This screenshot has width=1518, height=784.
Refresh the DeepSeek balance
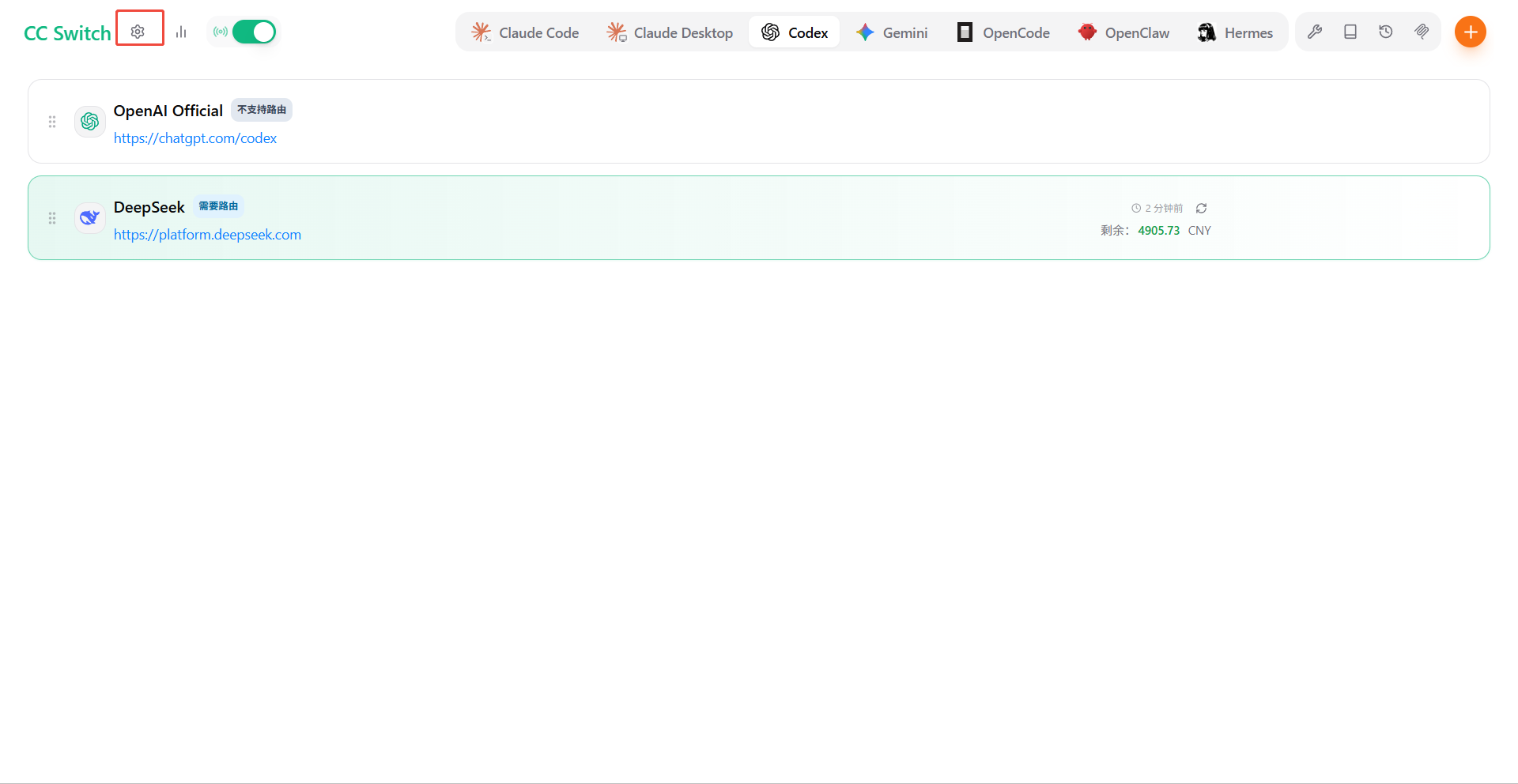(x=1202, y=209)
